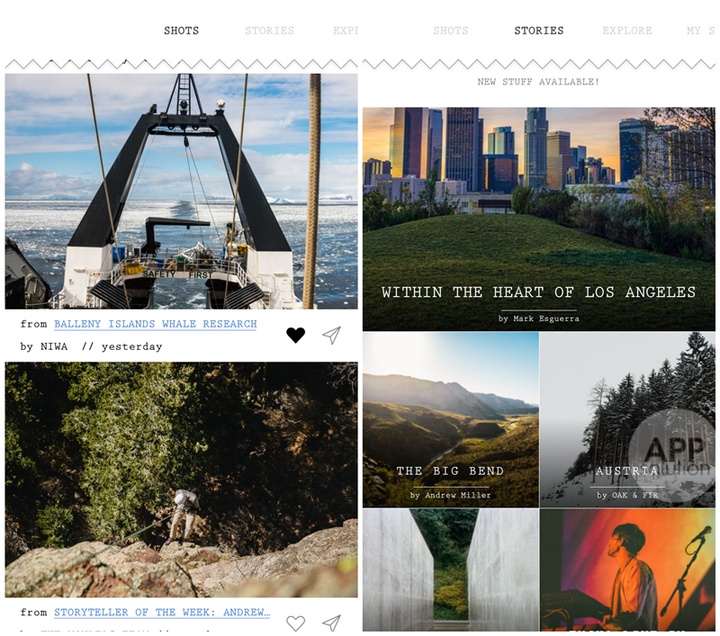
Task: Unlike the Balleny Islands whale research shot
Action: click(295, 335)
